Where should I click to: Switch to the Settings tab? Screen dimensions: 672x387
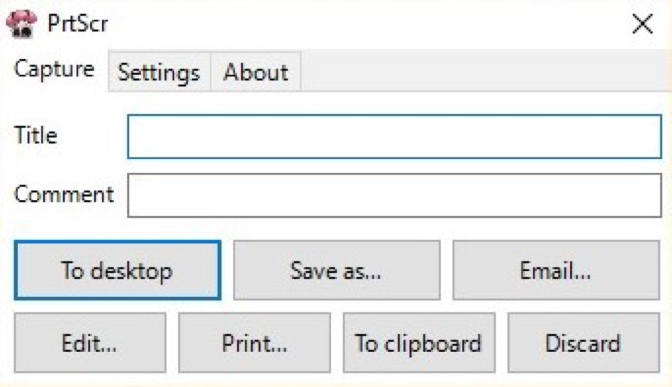159,72
